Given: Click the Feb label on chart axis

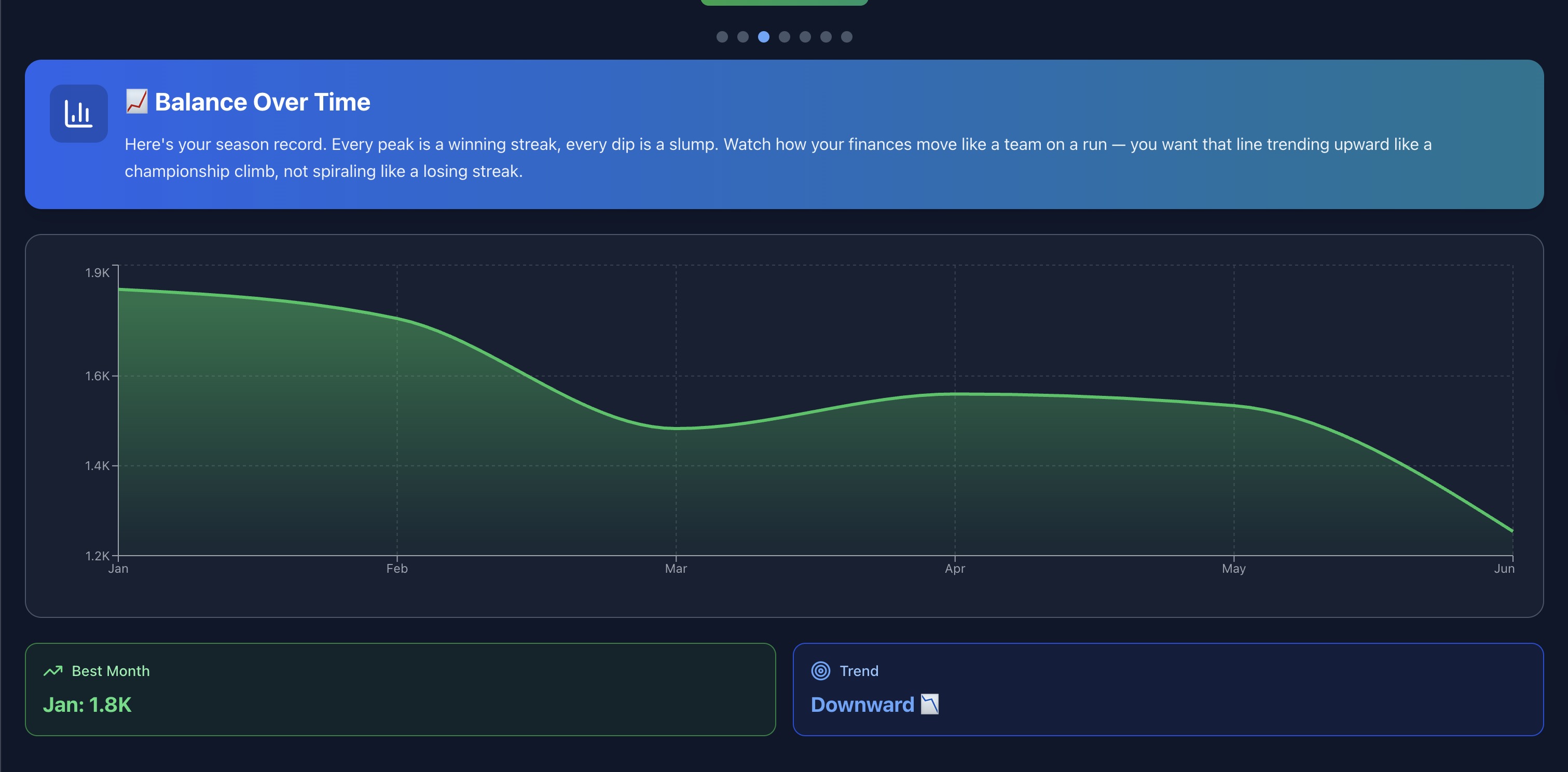Looking at the screenshot, I should click(x=397, y=569).
